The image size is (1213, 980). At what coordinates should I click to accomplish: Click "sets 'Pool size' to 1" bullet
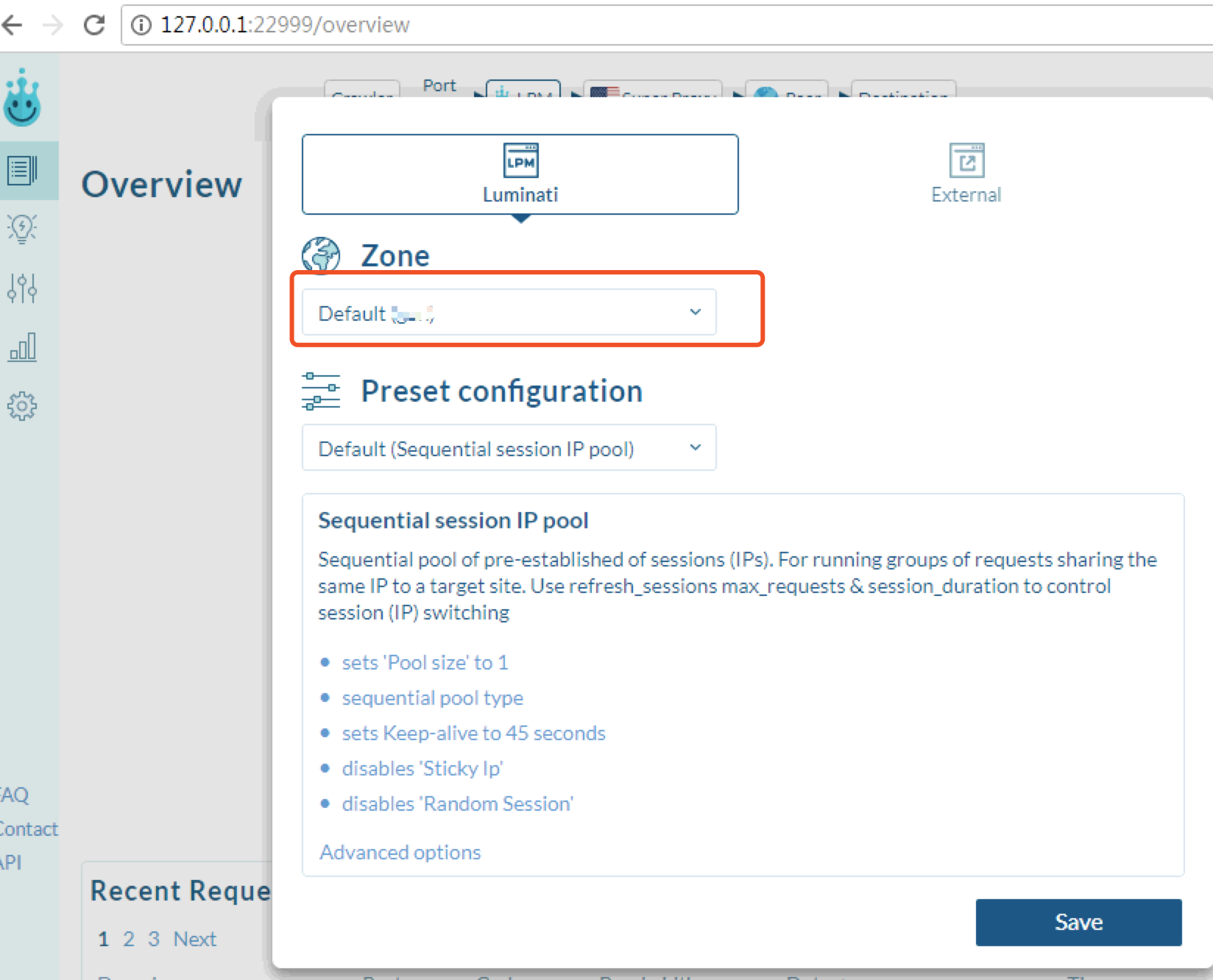tap(425, 662)
